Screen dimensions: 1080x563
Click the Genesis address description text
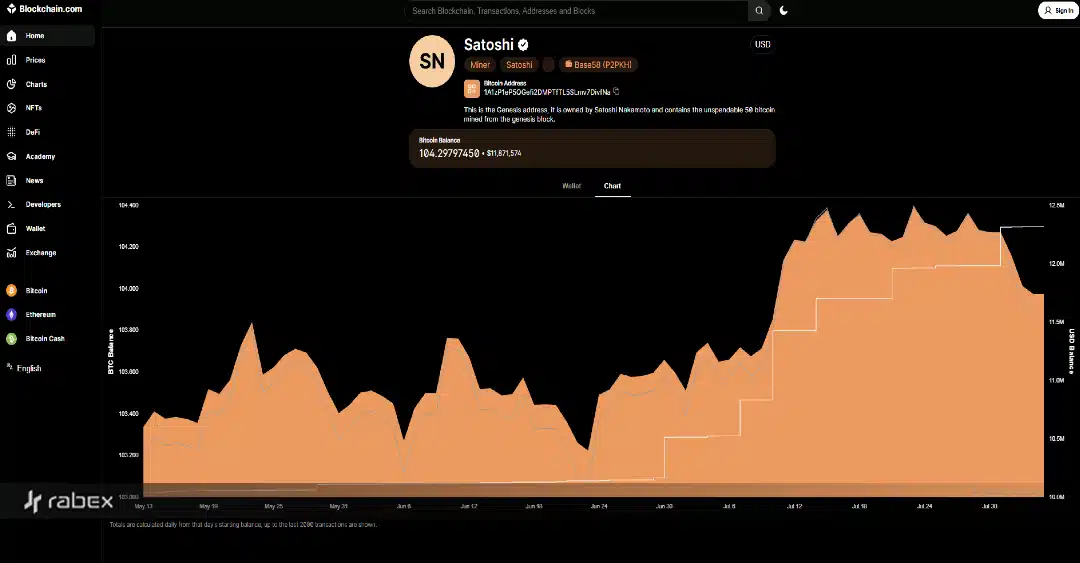619,114
